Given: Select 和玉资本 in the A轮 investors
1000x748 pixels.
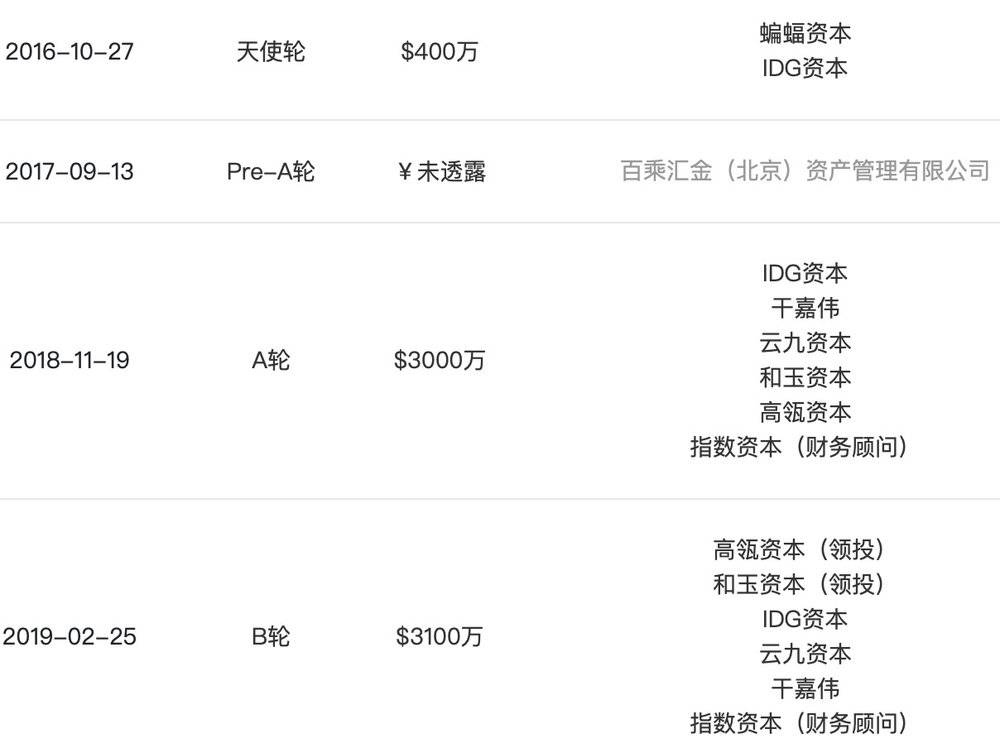Looking at the screenshot, I should coord(805,378).
